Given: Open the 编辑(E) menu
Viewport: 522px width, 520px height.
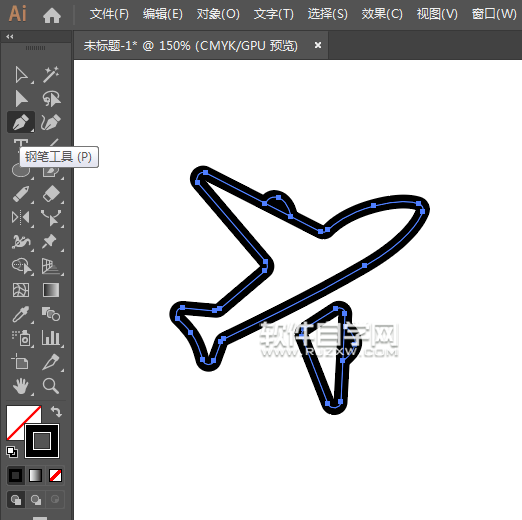Looking at the screenshot, I should pos(163,14).
